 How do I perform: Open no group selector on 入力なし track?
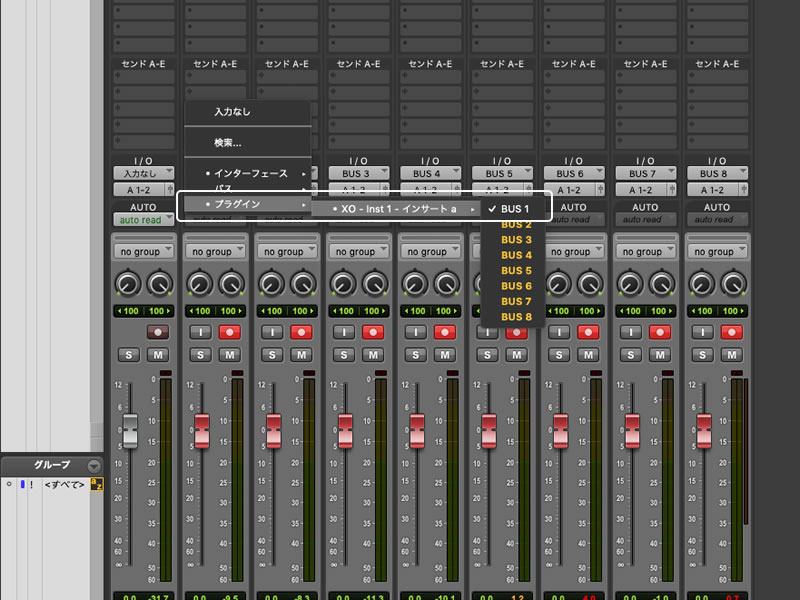(x=144, y=252)
